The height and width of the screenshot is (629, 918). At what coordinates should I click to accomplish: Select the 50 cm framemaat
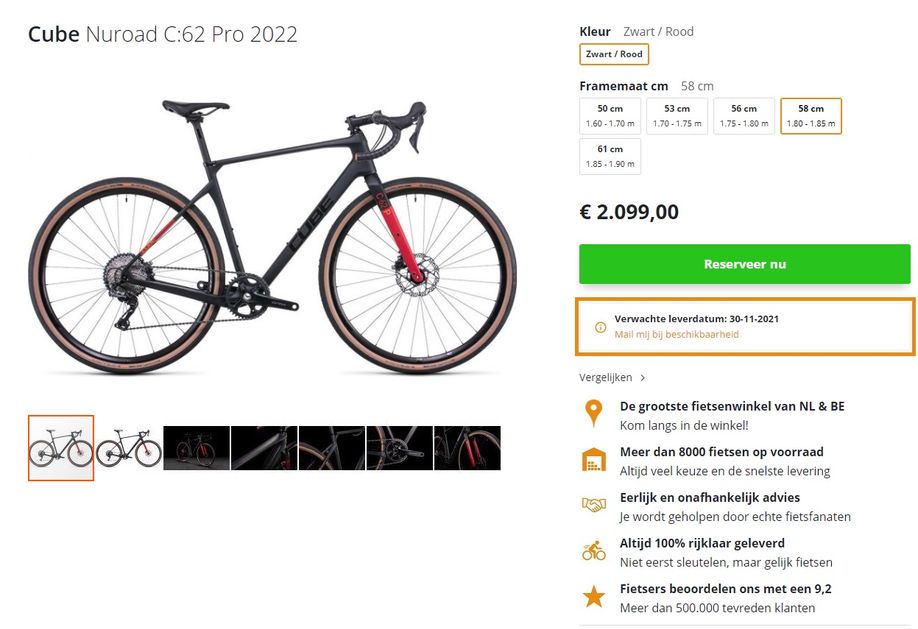(611, 113)
